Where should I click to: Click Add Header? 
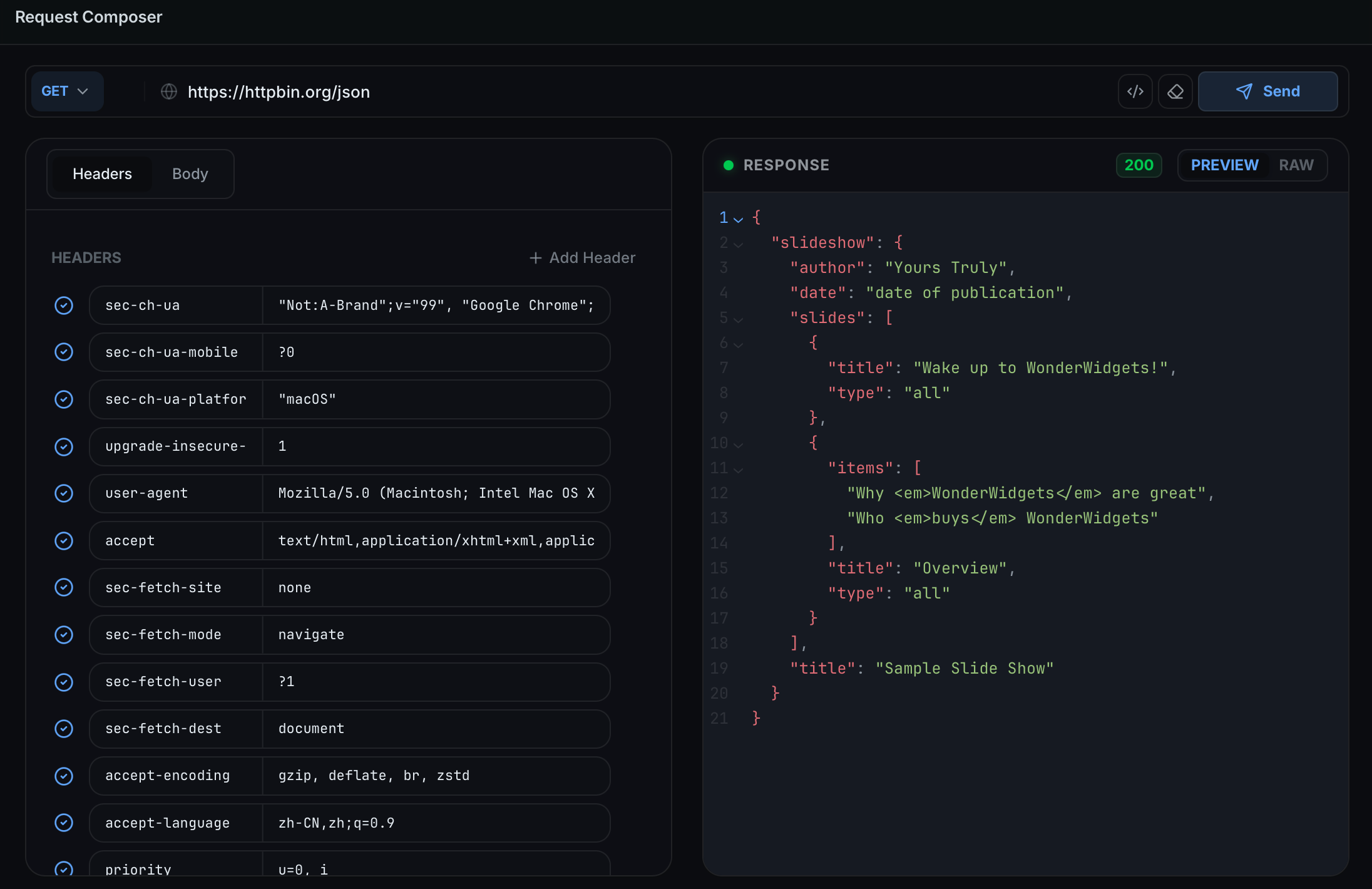591,257
